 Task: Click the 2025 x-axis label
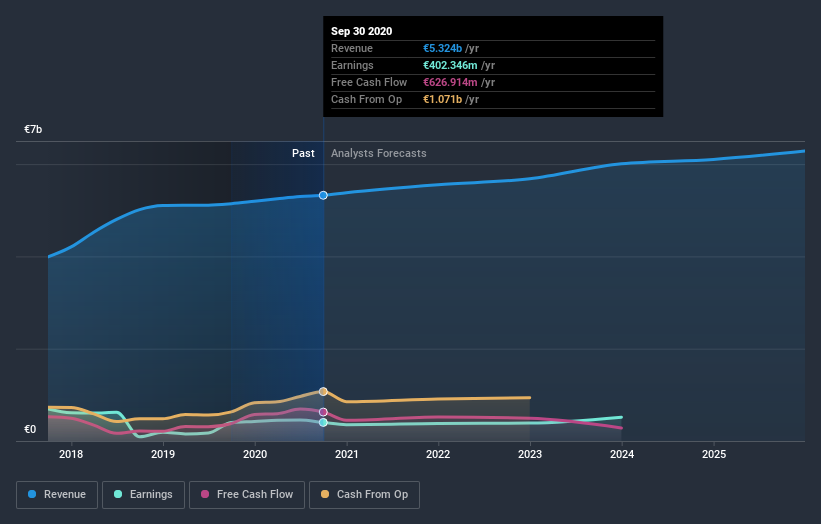point(714,454)
